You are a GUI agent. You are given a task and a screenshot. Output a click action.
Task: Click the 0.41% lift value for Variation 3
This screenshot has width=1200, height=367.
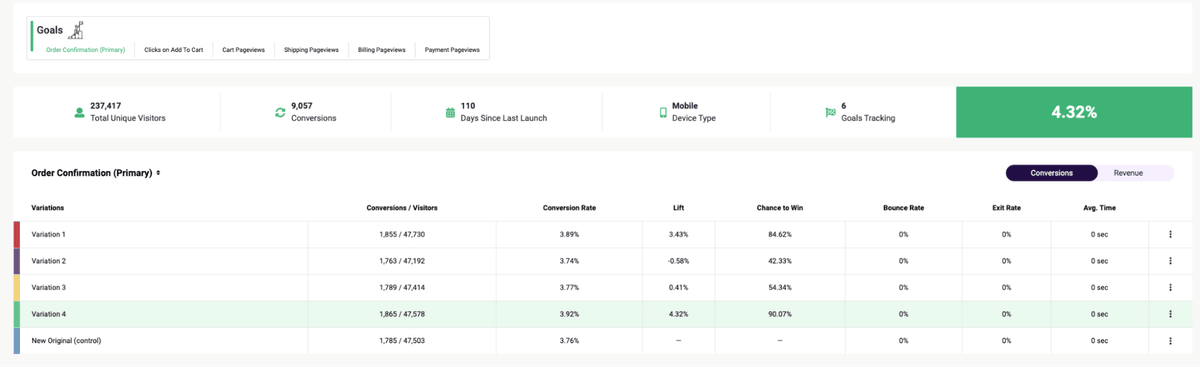coord(679,287)
